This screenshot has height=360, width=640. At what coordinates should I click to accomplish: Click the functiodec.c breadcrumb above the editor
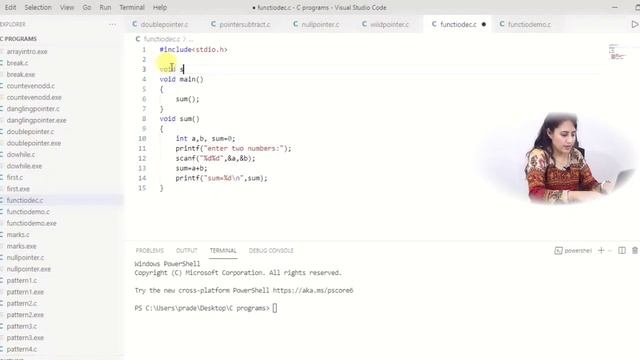coord(162,39)
